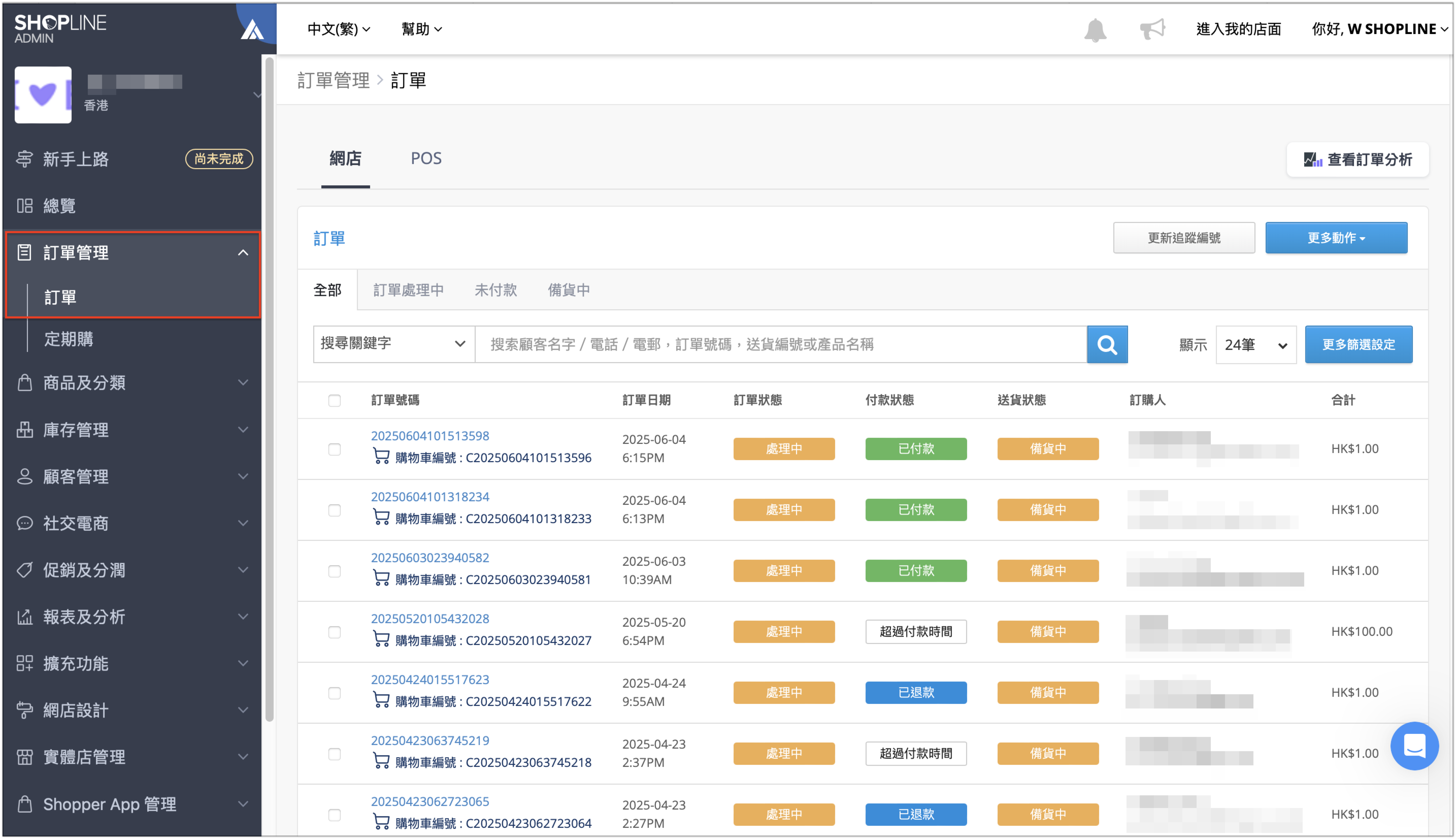Image resolution: width=1456 pixels, height=839 pixels.
Task: Click the purple heart shop avatar
Action: (x=43, y=94)
